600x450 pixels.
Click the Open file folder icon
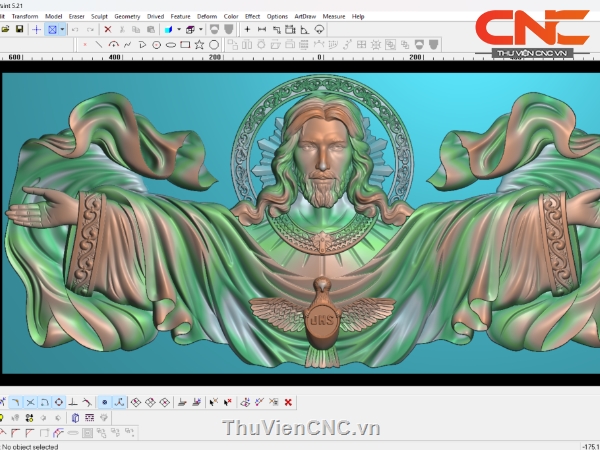coord(6,30)
